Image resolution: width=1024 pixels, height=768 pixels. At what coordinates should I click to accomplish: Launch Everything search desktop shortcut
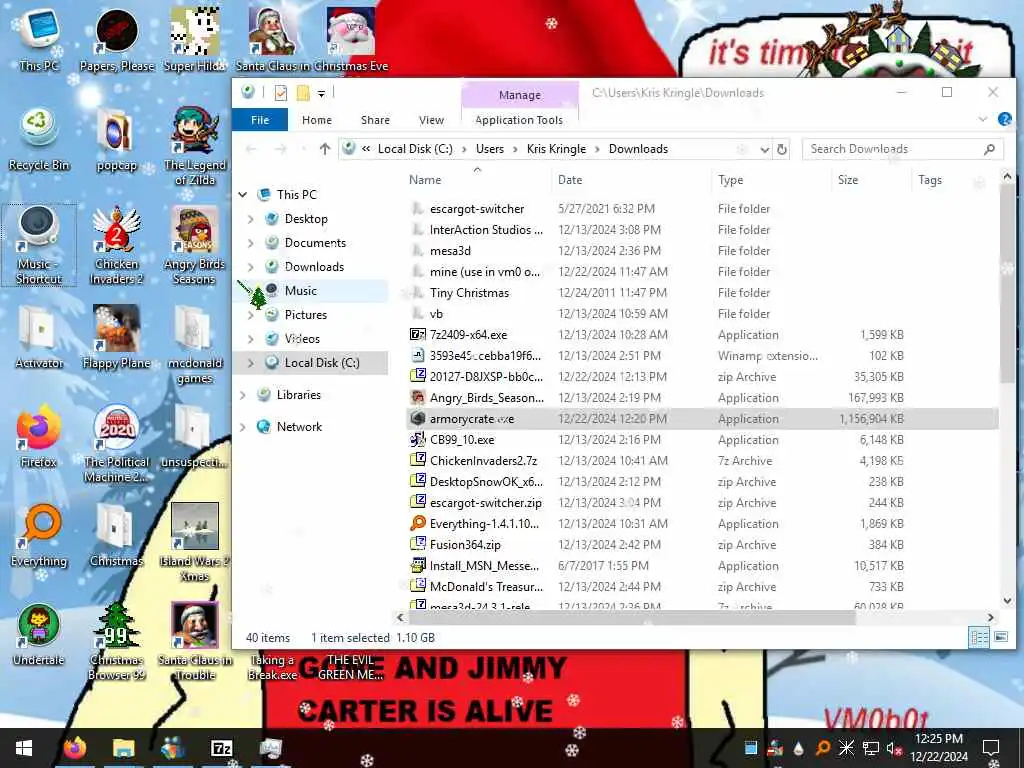click(x=39, y=536)
